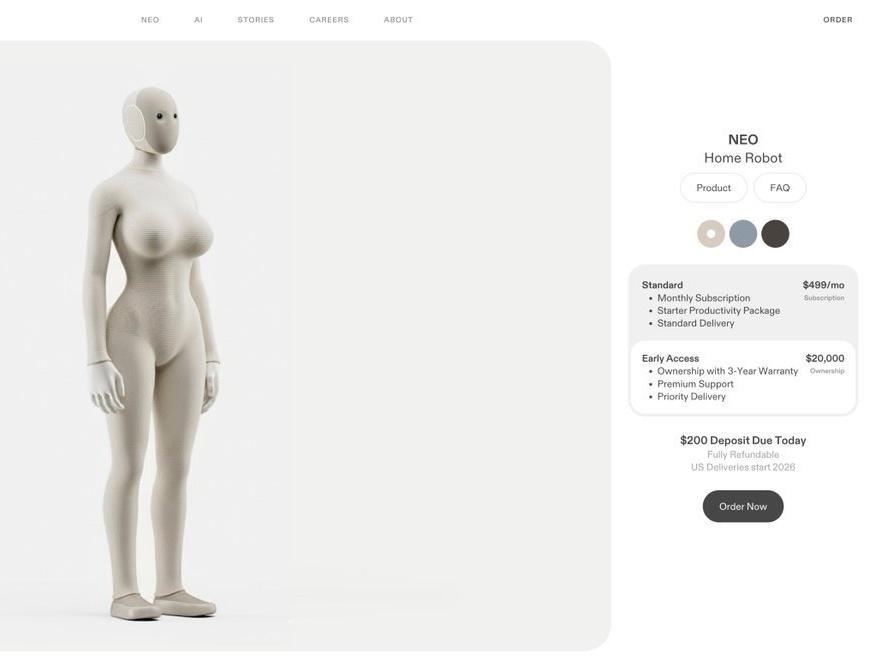This screenshot has height=657, width=875.
Task: Open the FAQ pill button
Action: click(x=780, y=188)
